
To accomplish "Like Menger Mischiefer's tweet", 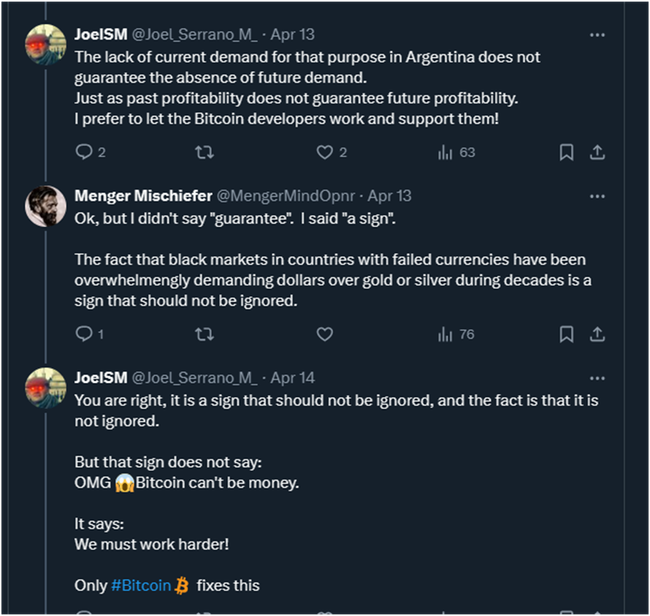I will pyautogui.click(x=324, y=334).
